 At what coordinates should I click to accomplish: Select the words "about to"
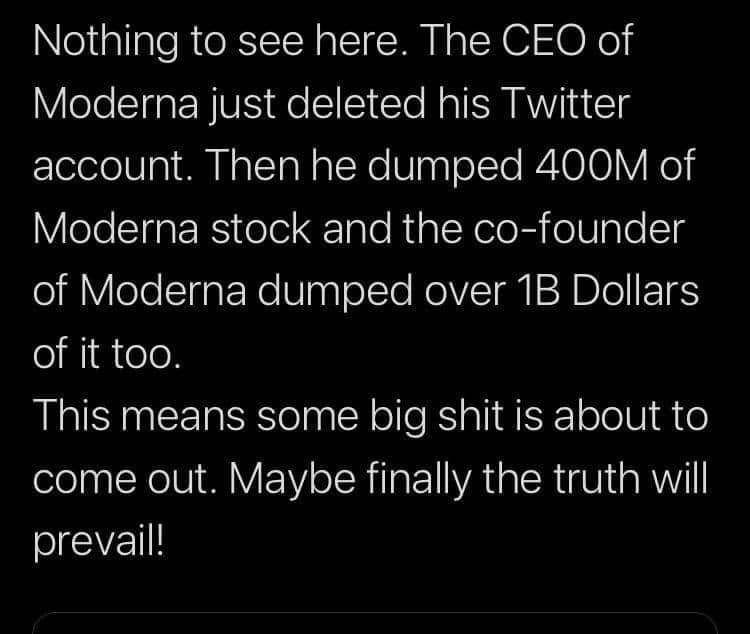pos(630,416)
